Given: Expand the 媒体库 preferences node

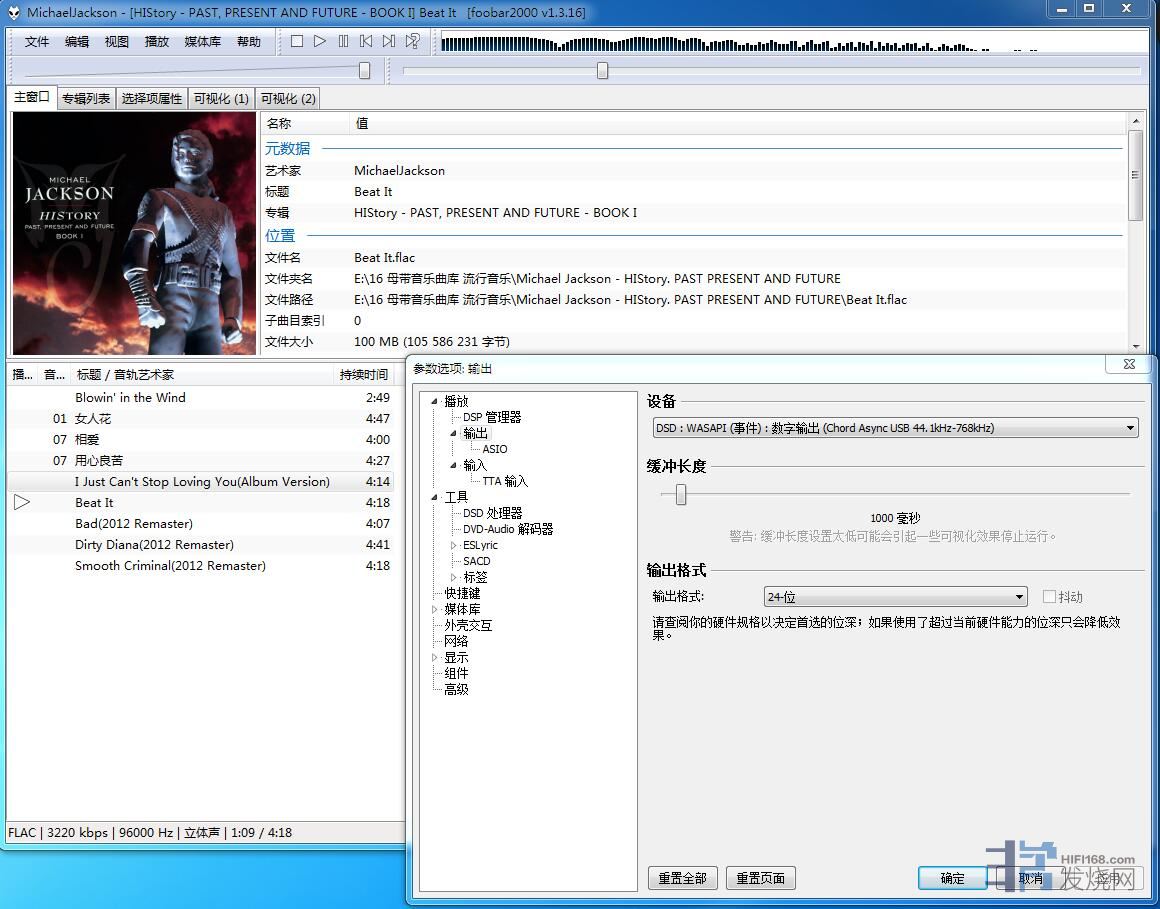Looking at the screenshot, I should (435, 609).
